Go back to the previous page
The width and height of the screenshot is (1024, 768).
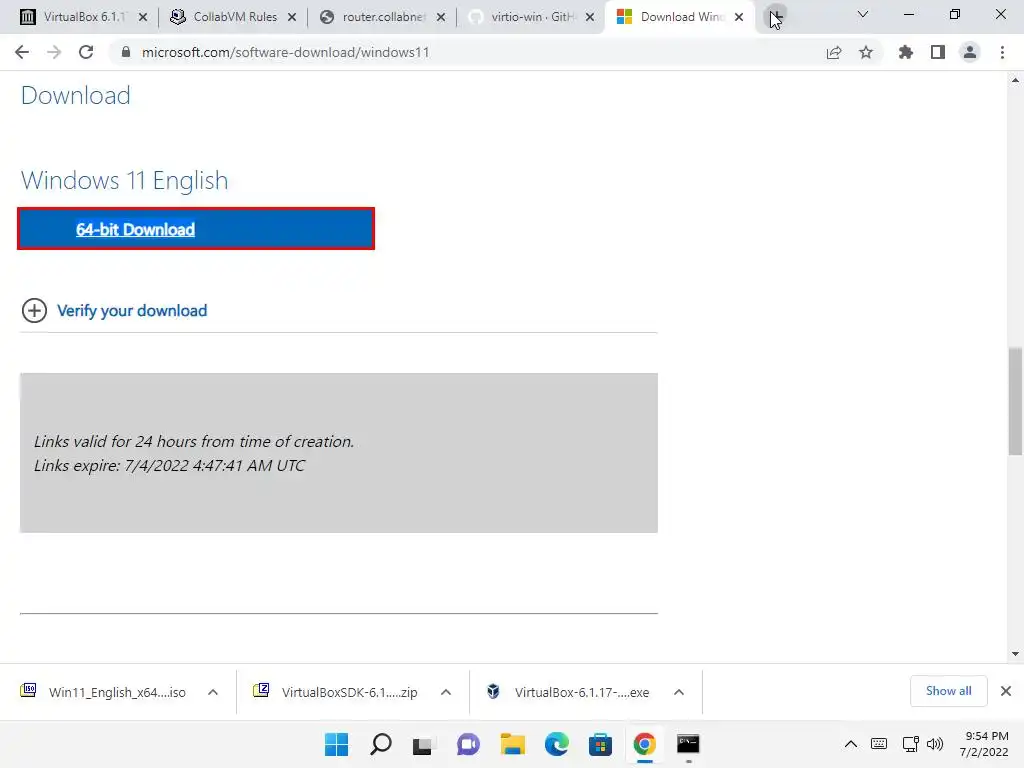(x=22, y=52)
